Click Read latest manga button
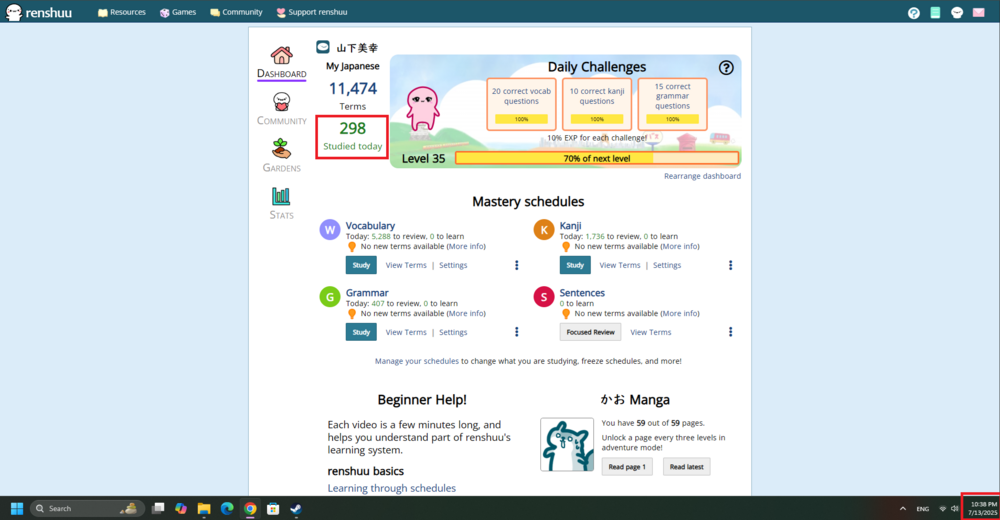 [686, 467]
